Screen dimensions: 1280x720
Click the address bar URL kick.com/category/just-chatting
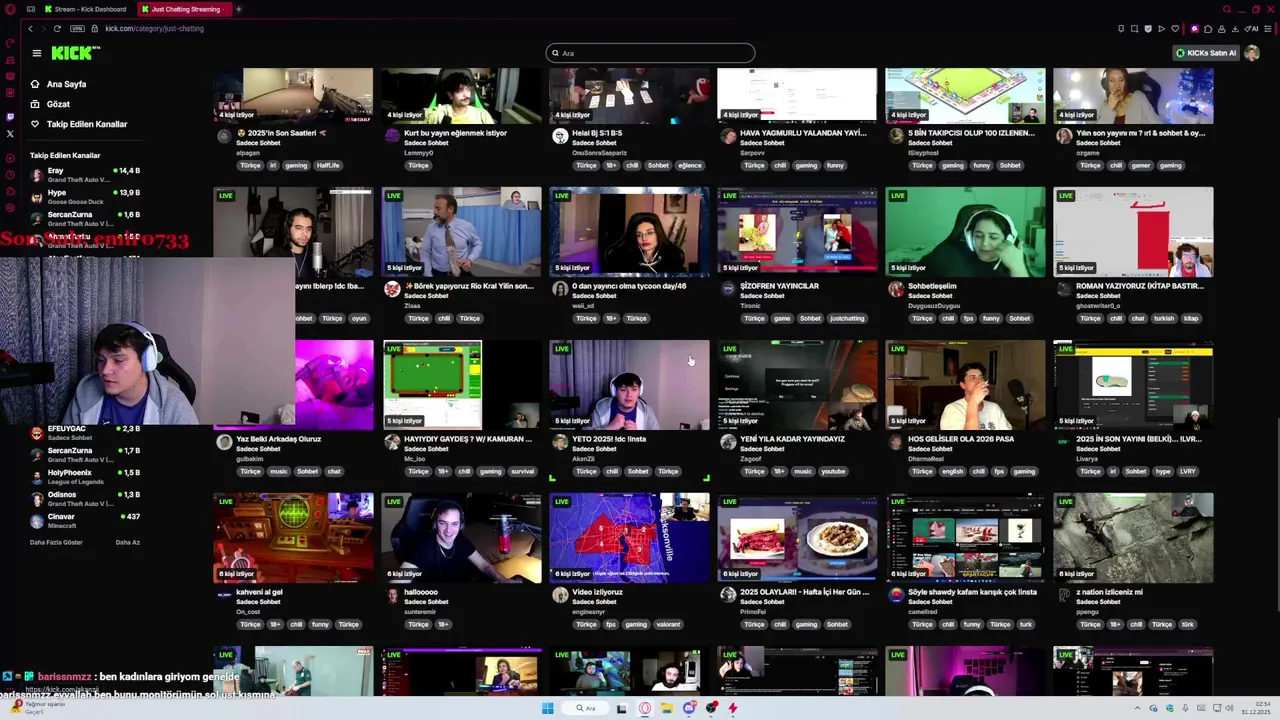click(154, 28)
